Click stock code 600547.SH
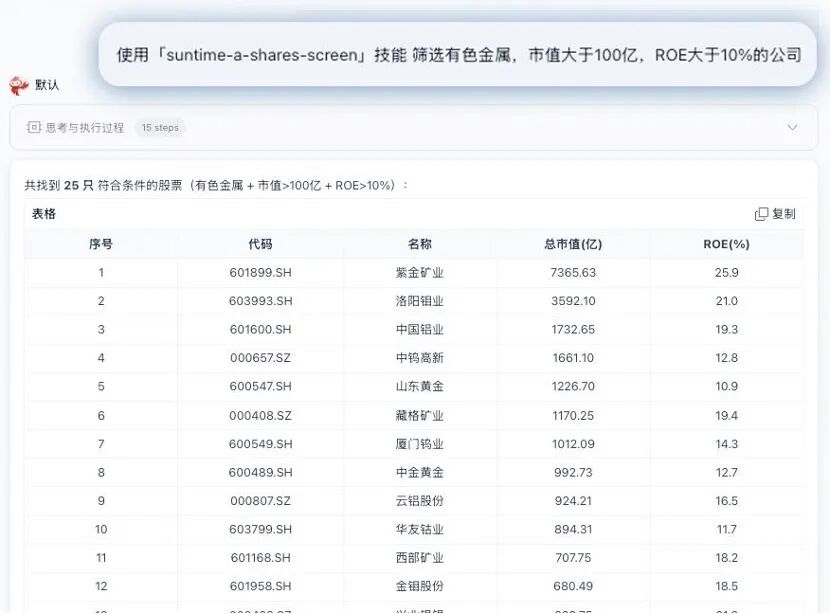 260,386
